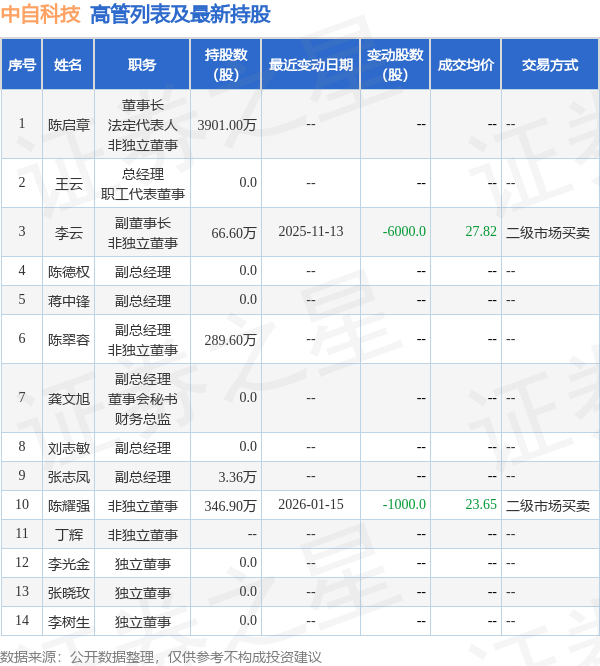Viewport: 600px width, 666px height.
Task: Click the position 法定代表人
Action: coord(143,125)
